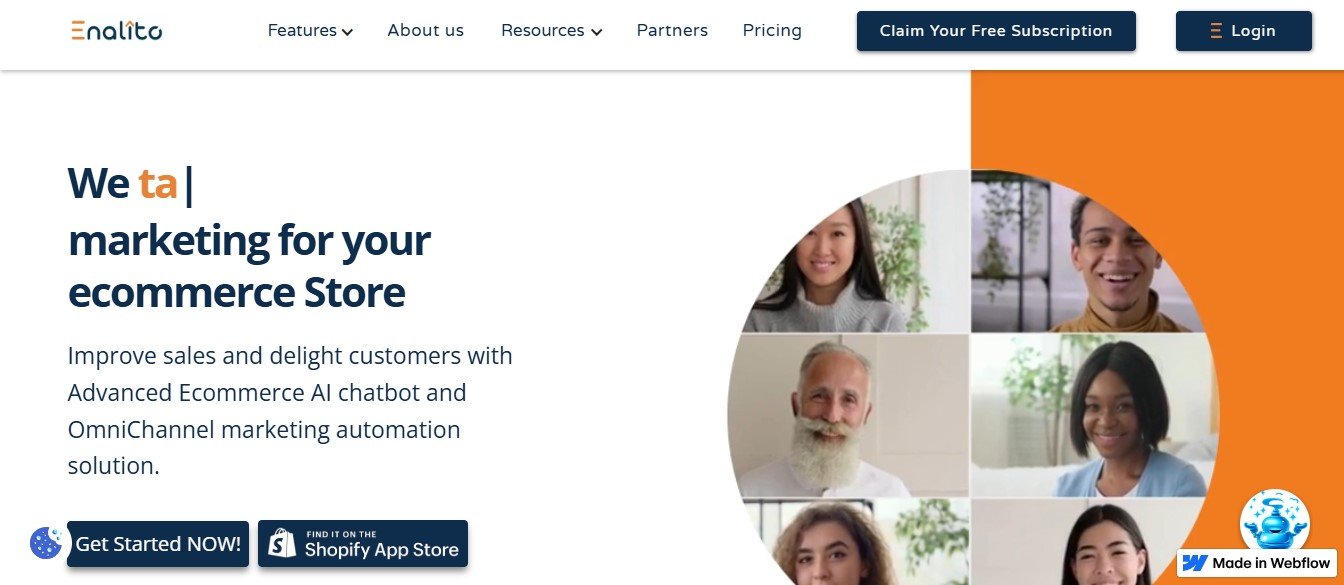Image resolution: width=1344 pixels, height=585 pixels.
Task: Click the Enalito logo
Action: (115, 30)
